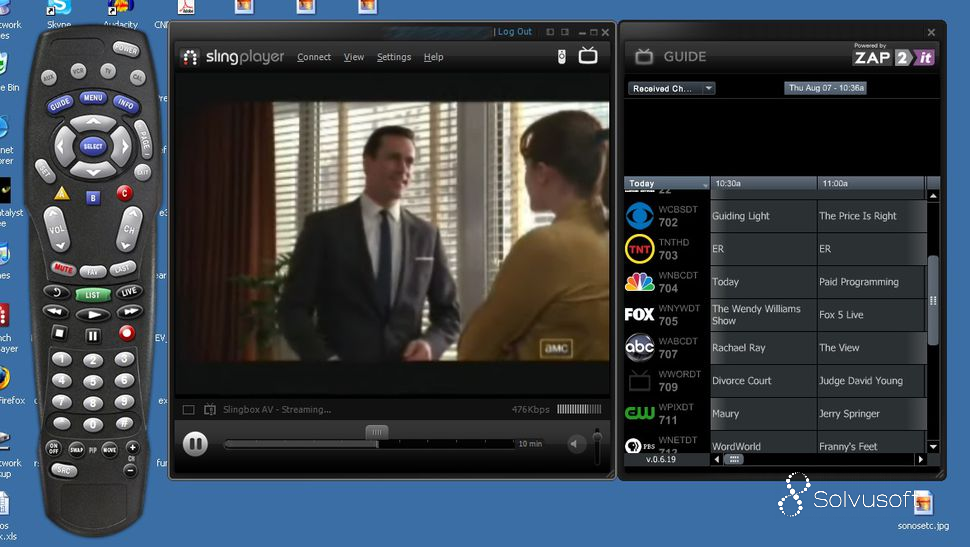Click the INFO button on the remote
Image resolution: width=970 pixels, height=547 pixels.
click(x=126, y=103)
